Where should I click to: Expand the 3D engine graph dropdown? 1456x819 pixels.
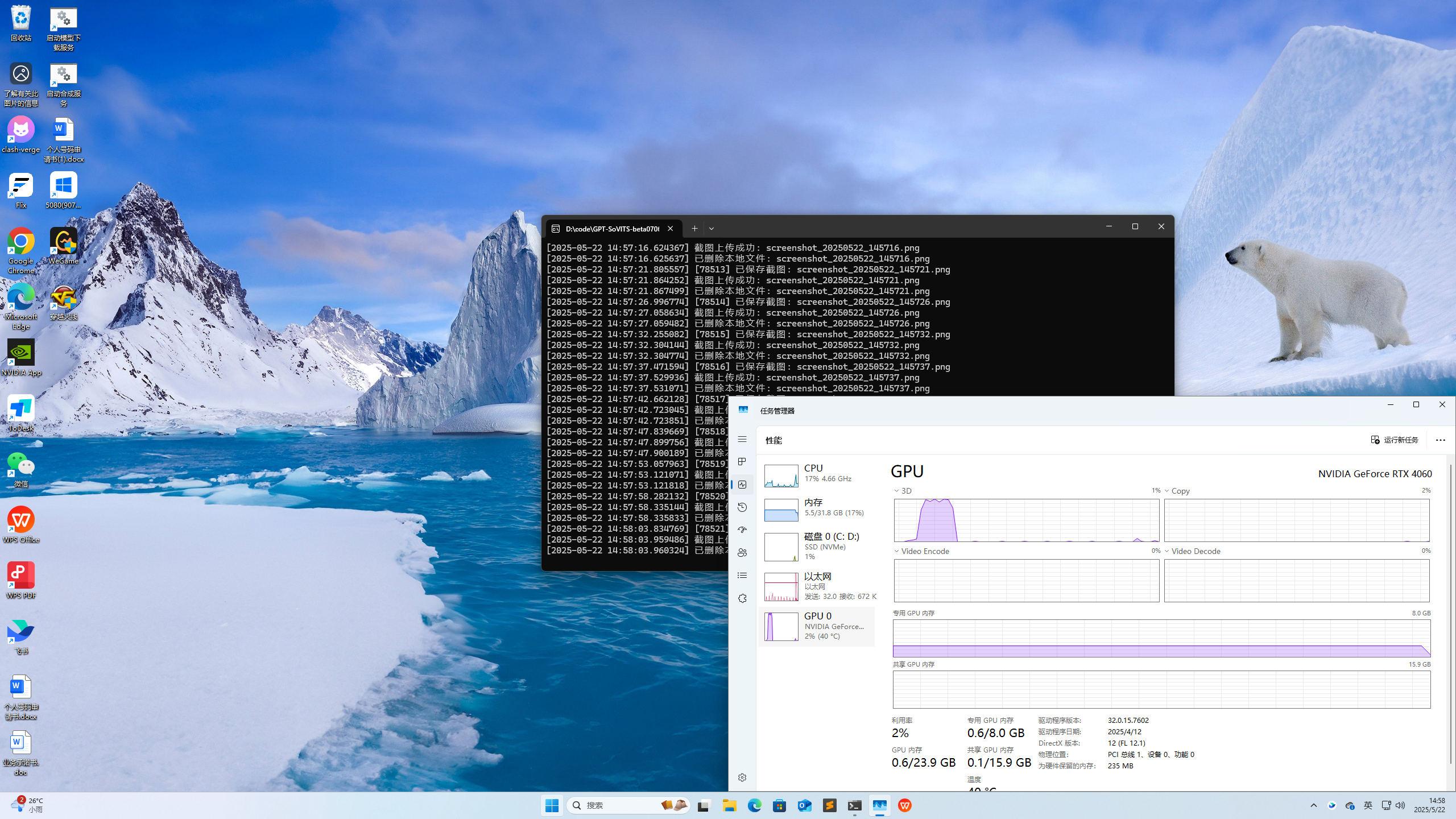pos(897,491)
